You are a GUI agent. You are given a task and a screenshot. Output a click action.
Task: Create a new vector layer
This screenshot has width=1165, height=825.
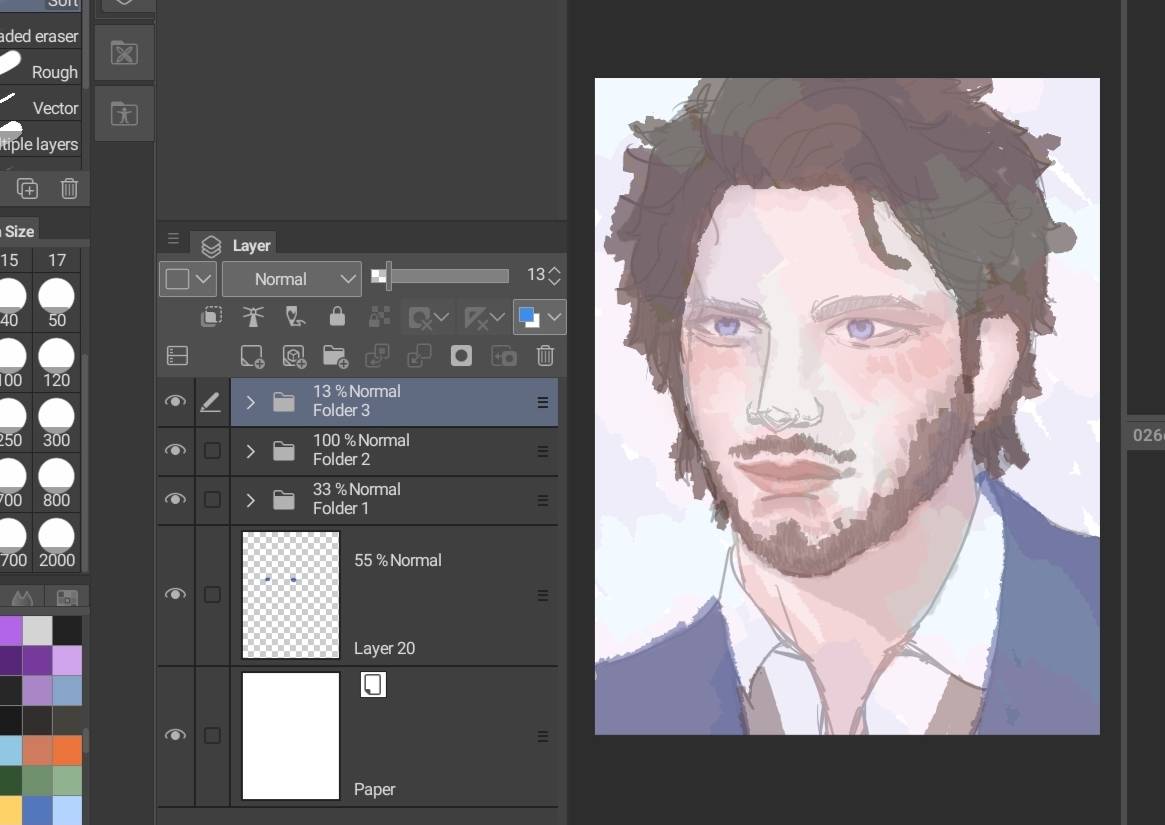(x=294, y=356)
